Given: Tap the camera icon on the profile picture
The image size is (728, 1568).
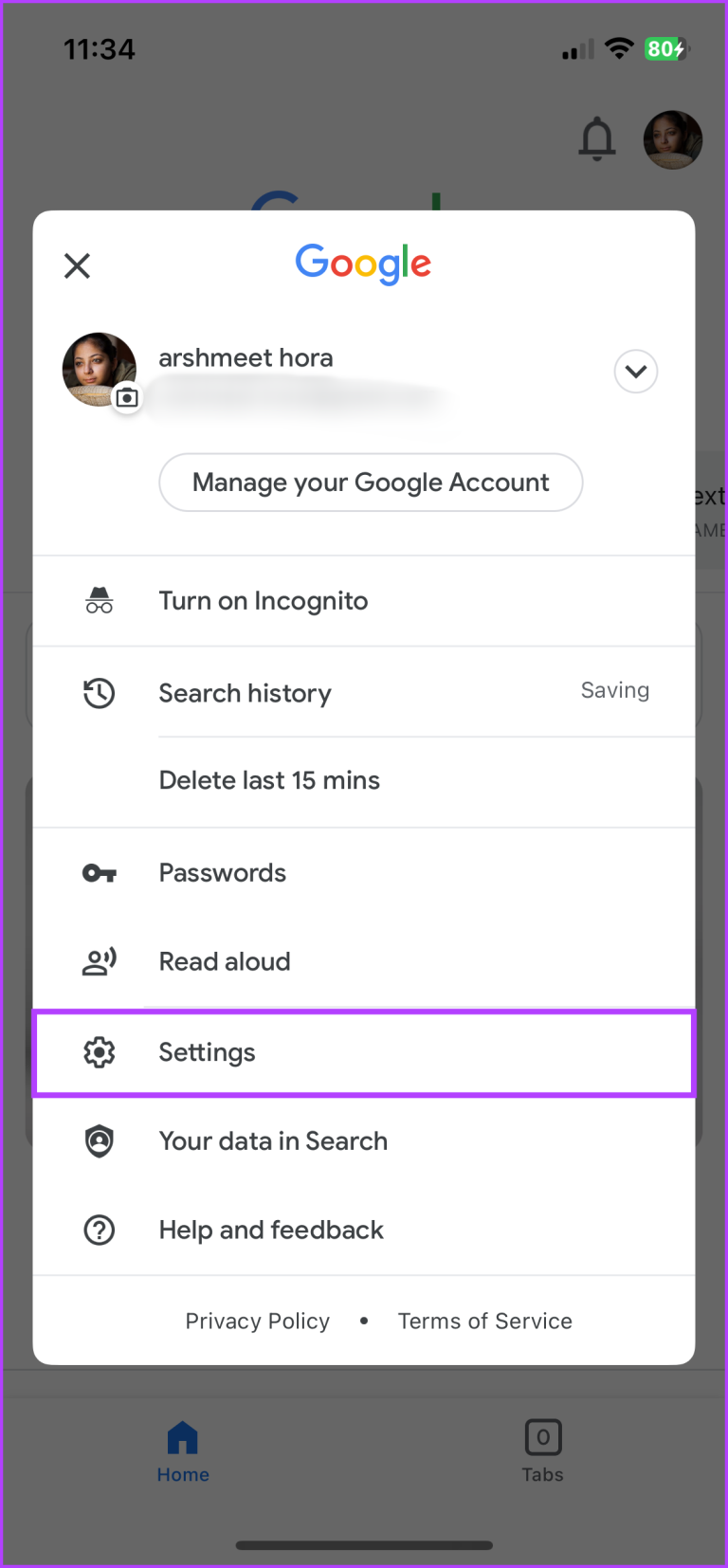Looking at the screenshot, I should [126, 398].
